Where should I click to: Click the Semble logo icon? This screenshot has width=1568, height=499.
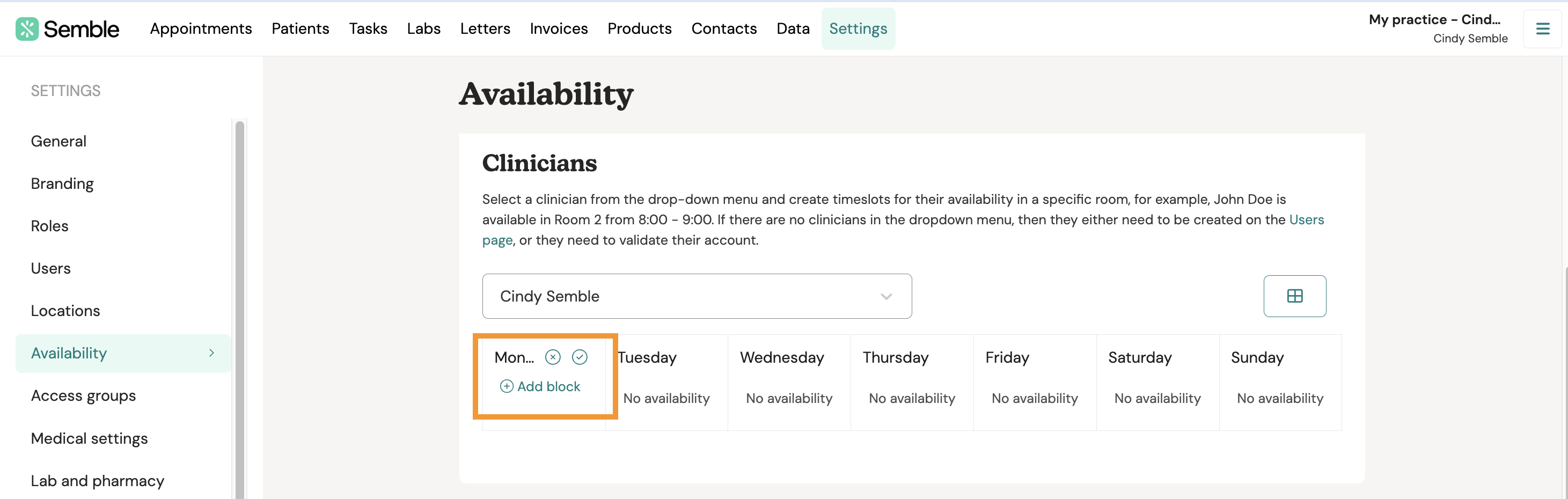[27, 28]
